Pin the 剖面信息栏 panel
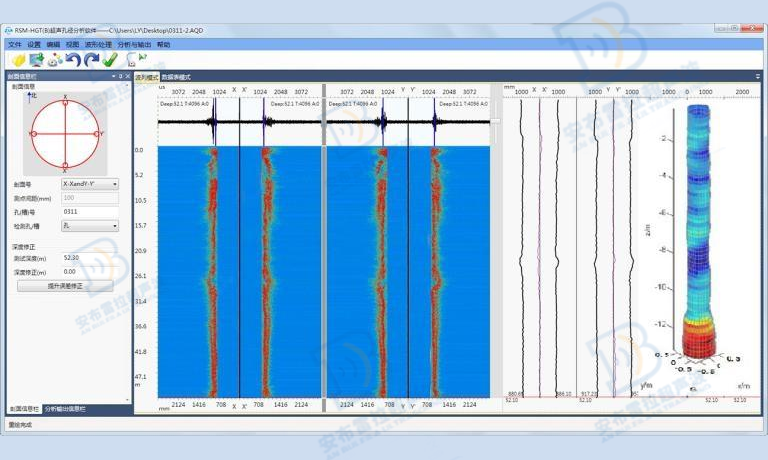 pos(120,76)
